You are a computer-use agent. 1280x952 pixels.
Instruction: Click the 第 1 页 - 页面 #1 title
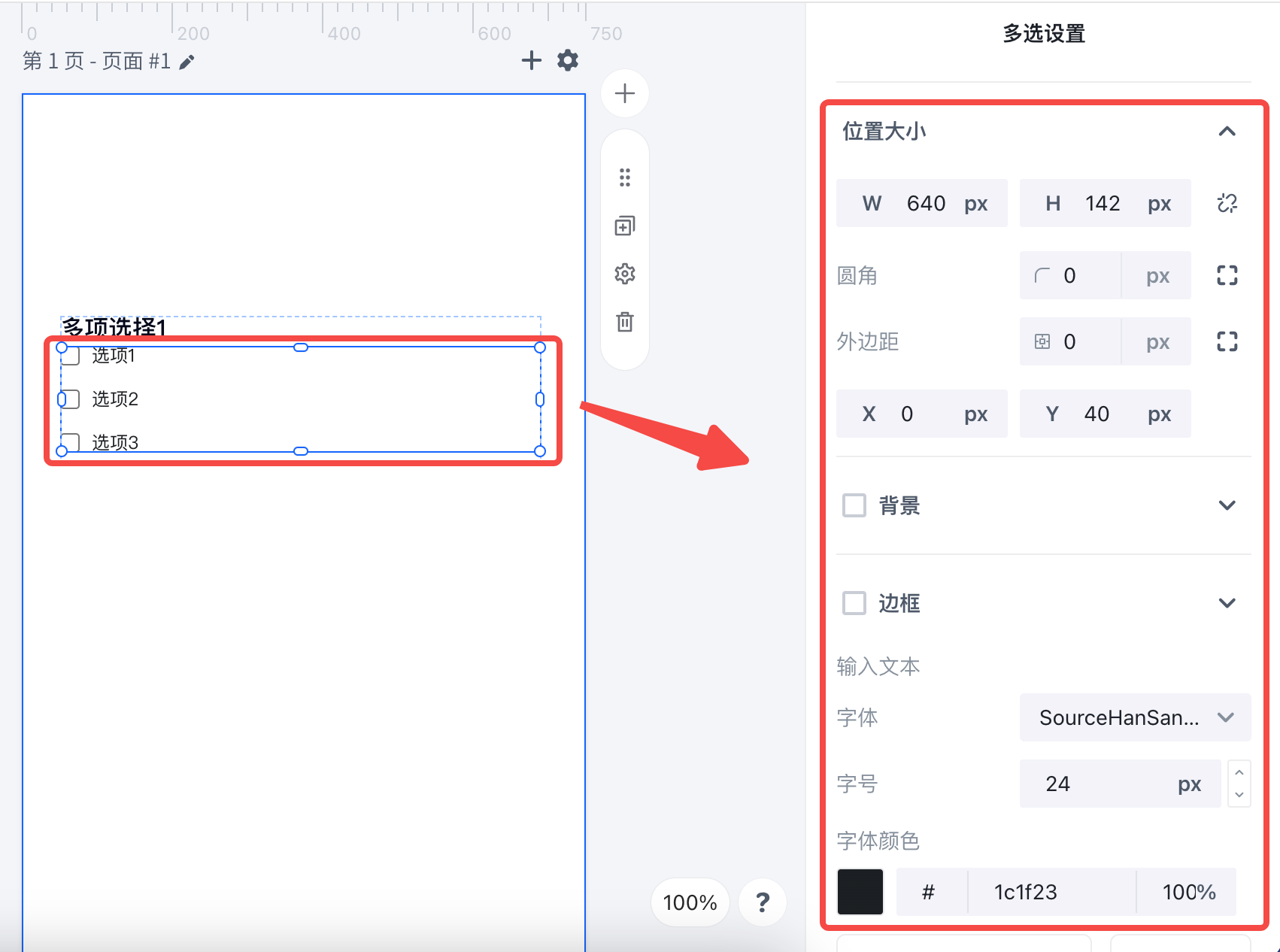97,61
